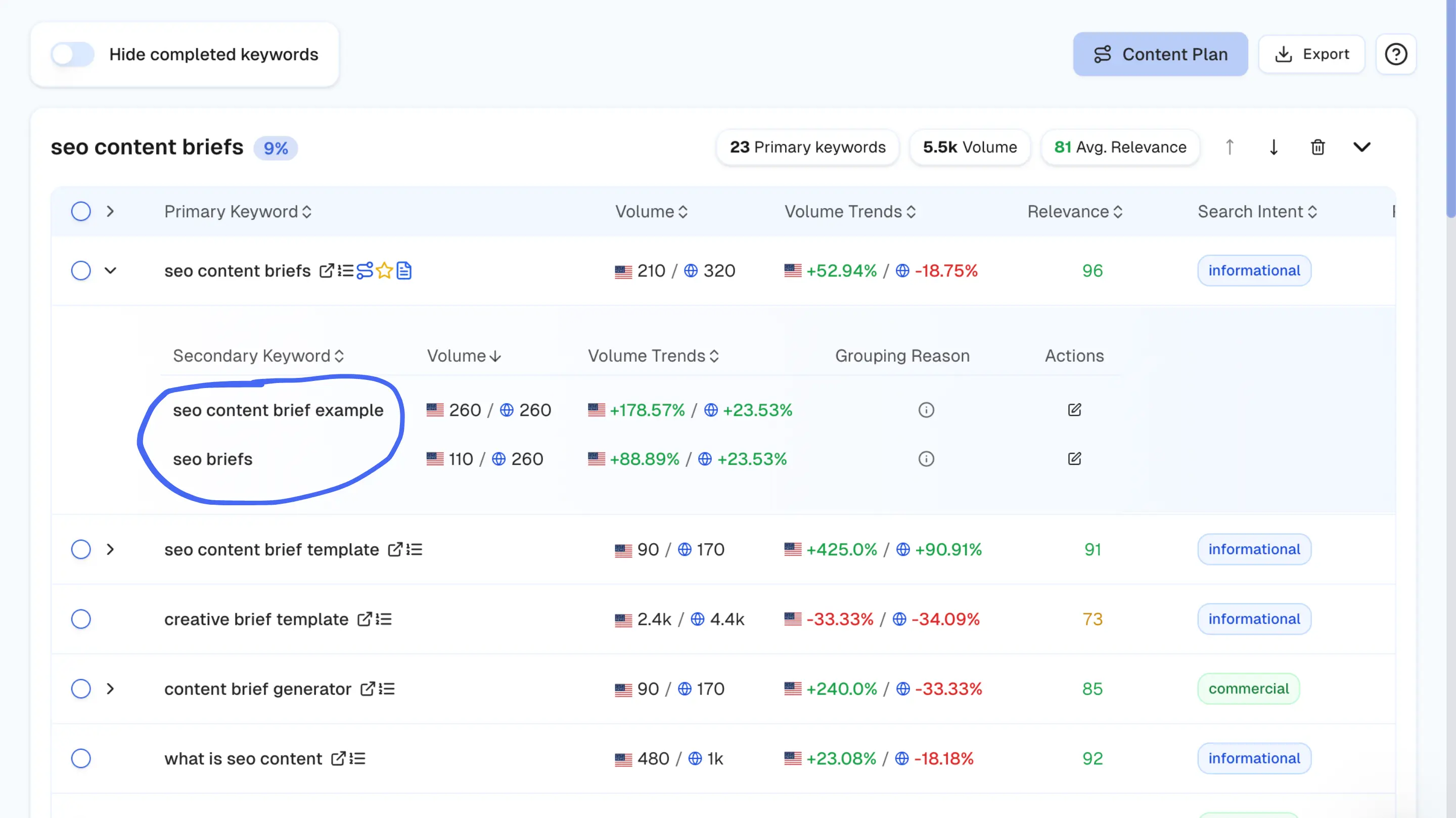
Task: Collapse the seo content briefs row
Action: 110,271
